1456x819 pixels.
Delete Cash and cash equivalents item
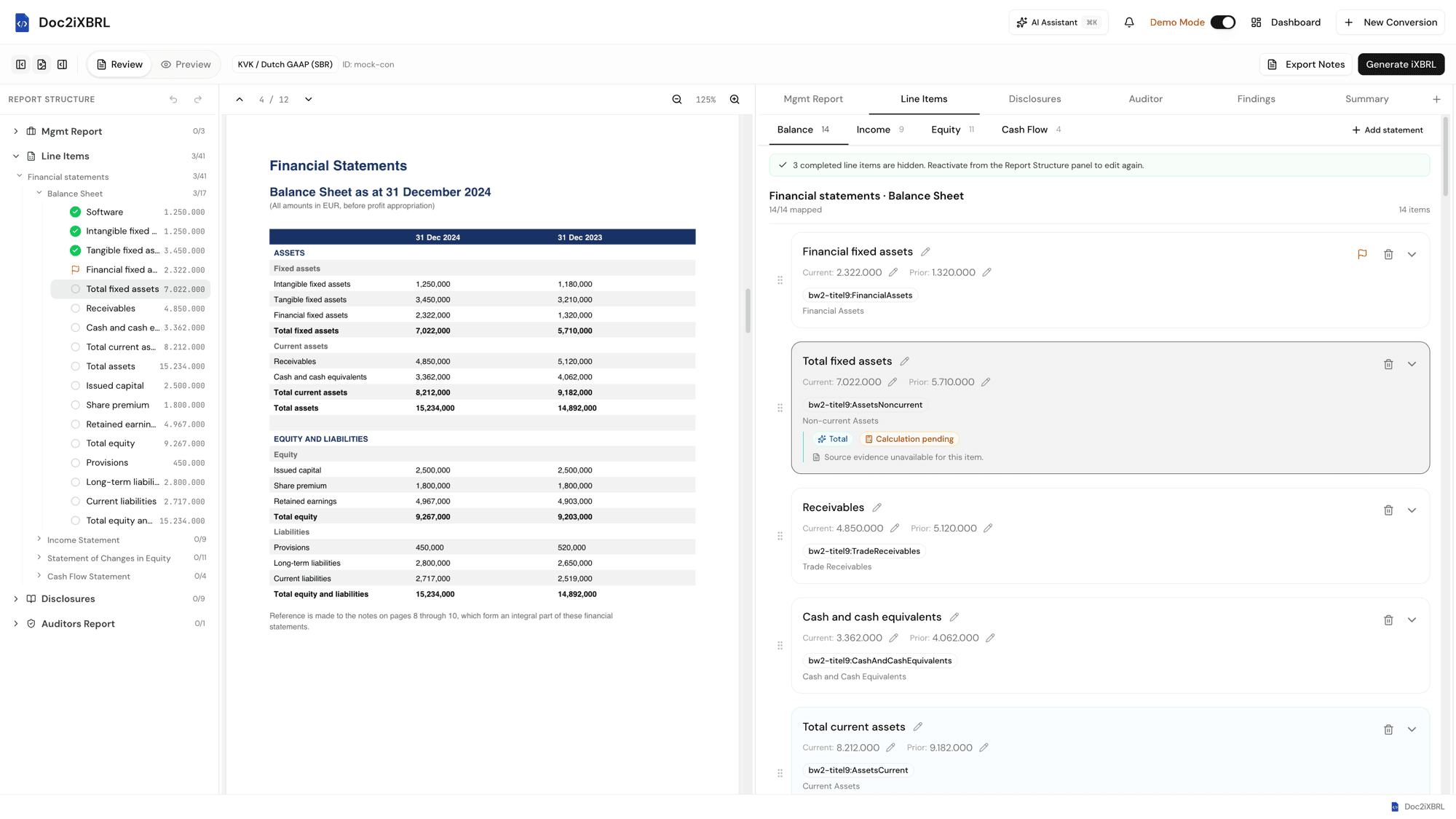click(1388, 620)
